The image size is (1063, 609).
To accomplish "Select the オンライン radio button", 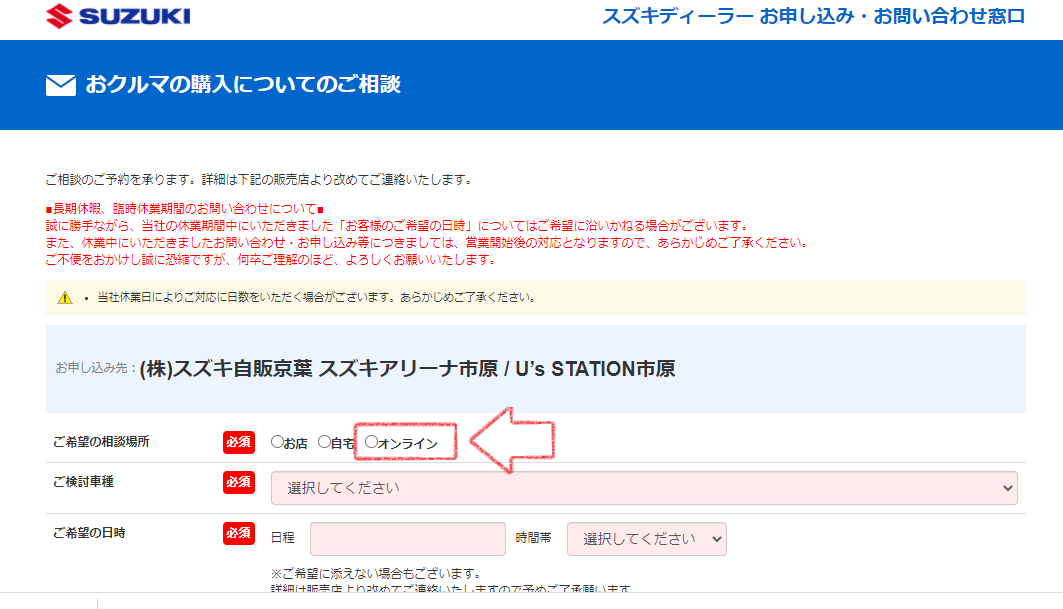I will pos(372,442).
